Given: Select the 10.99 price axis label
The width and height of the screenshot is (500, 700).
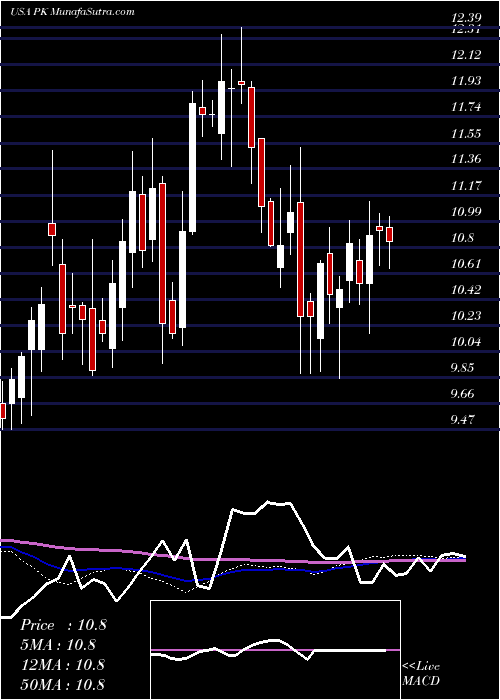Looking at the screenshot, I should (467, 211).
